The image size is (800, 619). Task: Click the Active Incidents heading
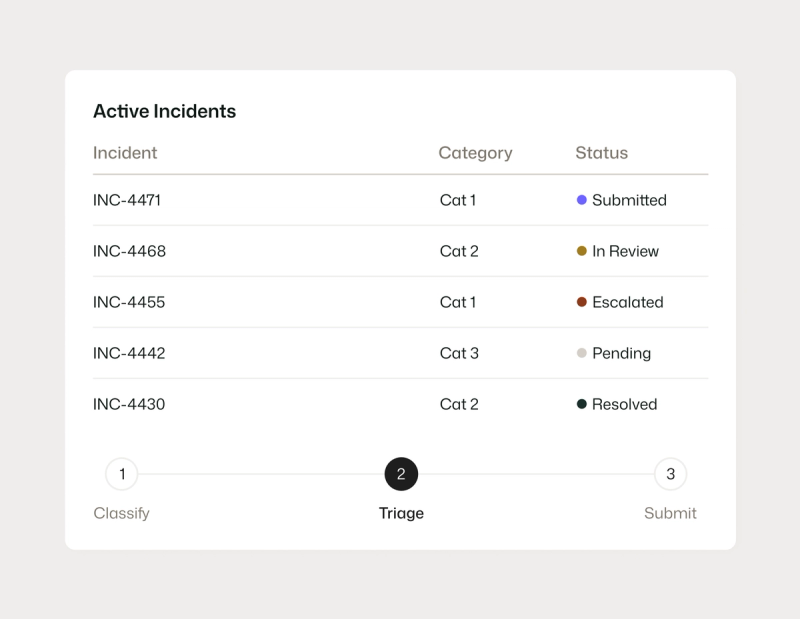[164, 111]
